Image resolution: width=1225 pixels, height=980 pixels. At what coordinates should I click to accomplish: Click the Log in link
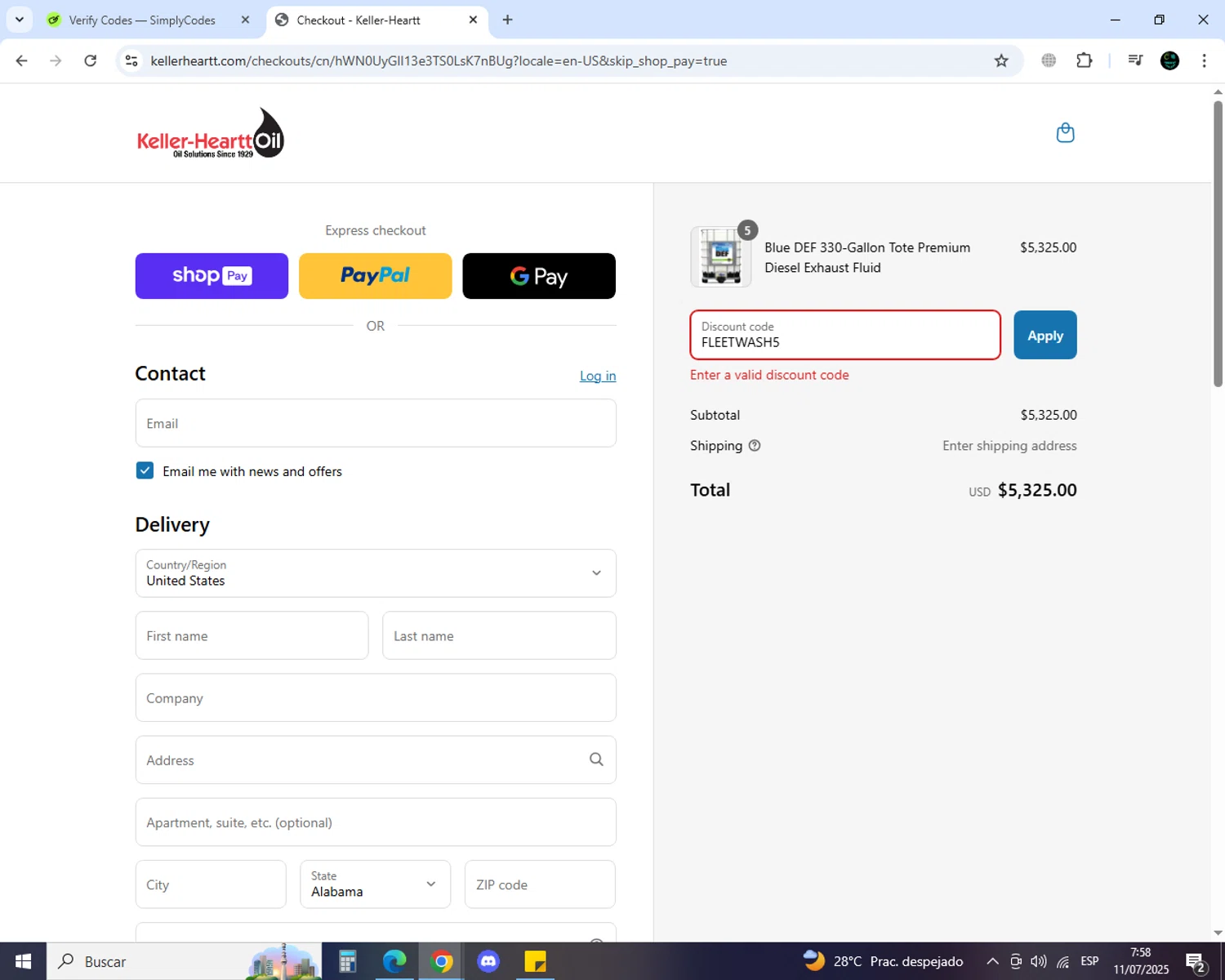click(x=598, y=376)
